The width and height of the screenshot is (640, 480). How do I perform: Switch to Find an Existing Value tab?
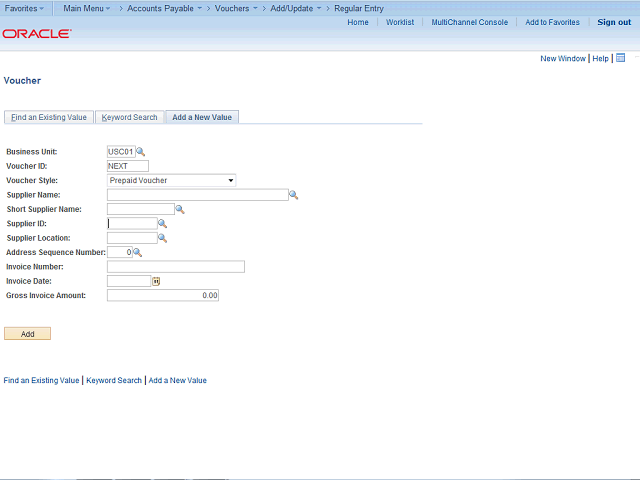coord(49,117)
